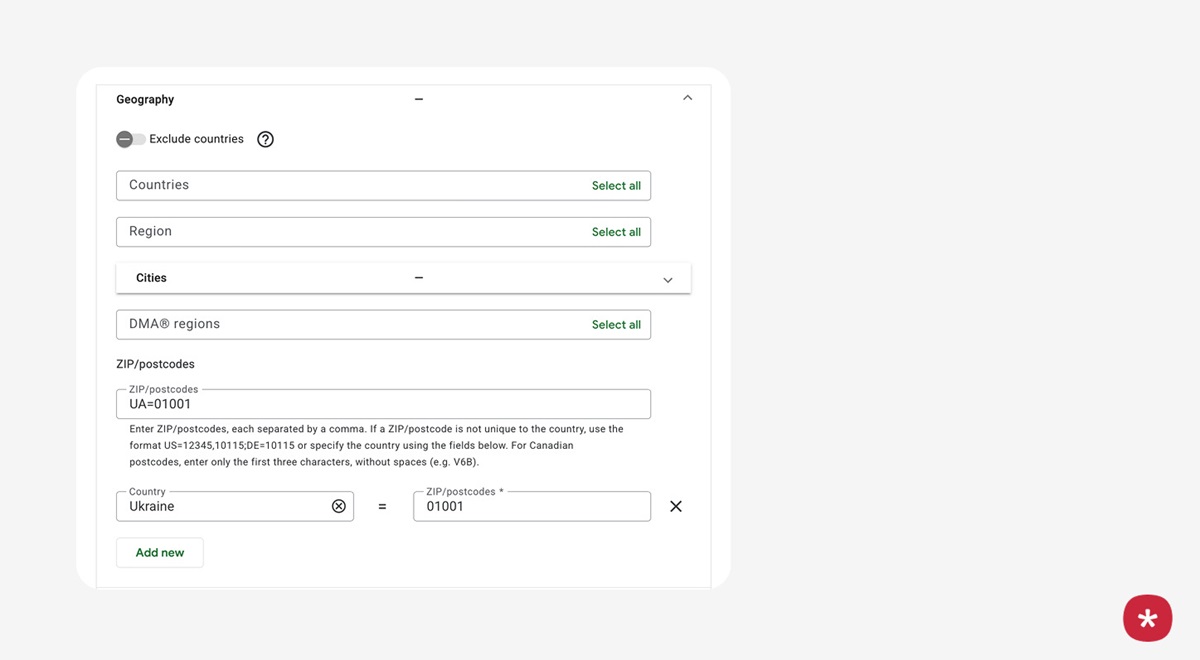Toggle the Exclude countries switch

(x=130, y=139)
